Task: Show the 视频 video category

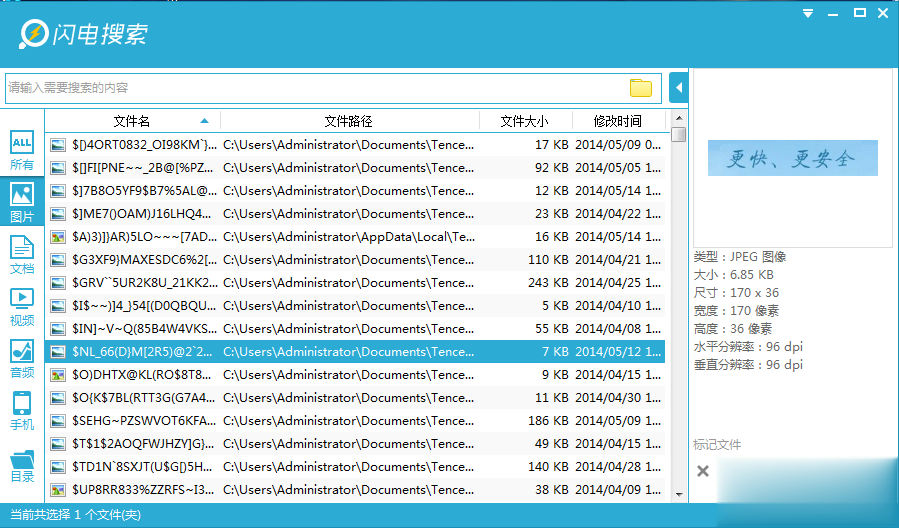Action: pos(21,306)
